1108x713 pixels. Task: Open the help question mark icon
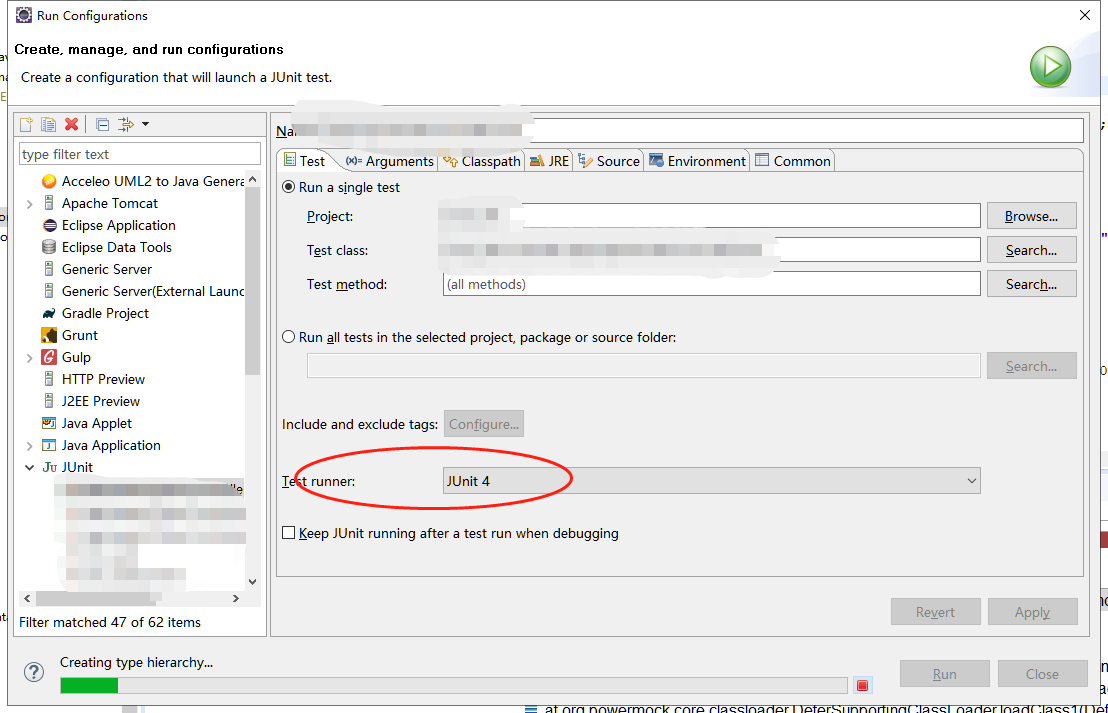[x=34, y=672]
